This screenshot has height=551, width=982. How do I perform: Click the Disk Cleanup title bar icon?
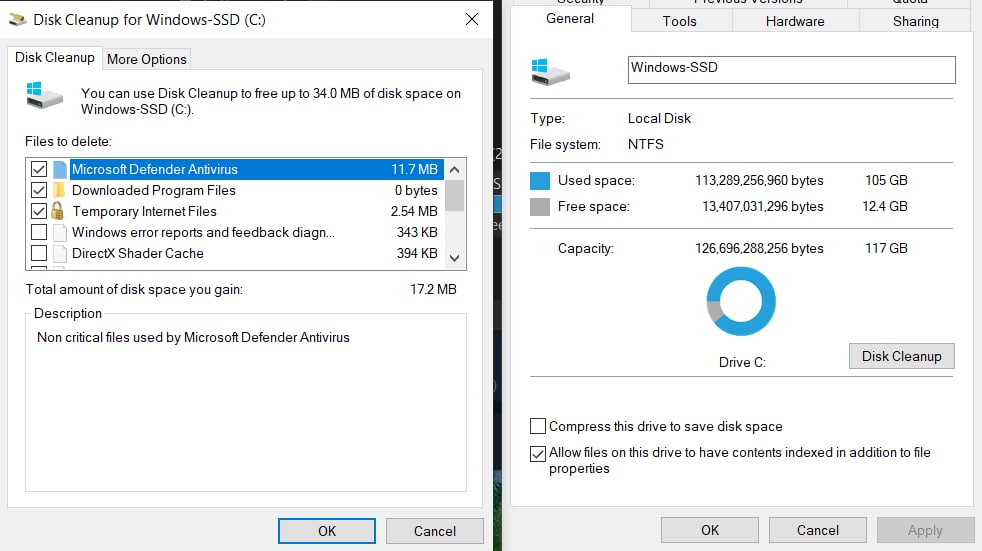[18, 19]
